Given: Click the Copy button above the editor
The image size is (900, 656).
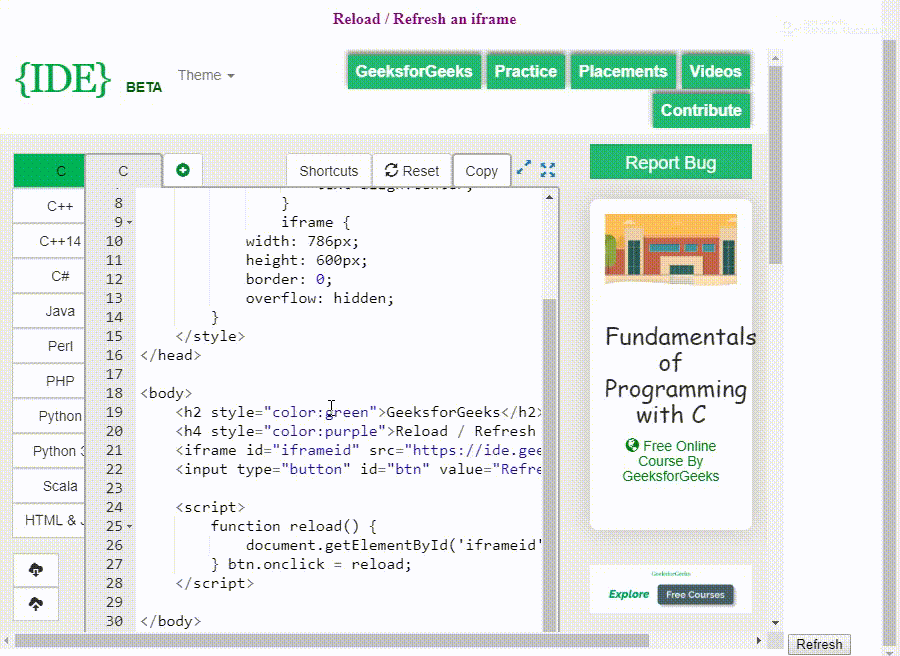Looking at the screenshot, I should [481, 170].
